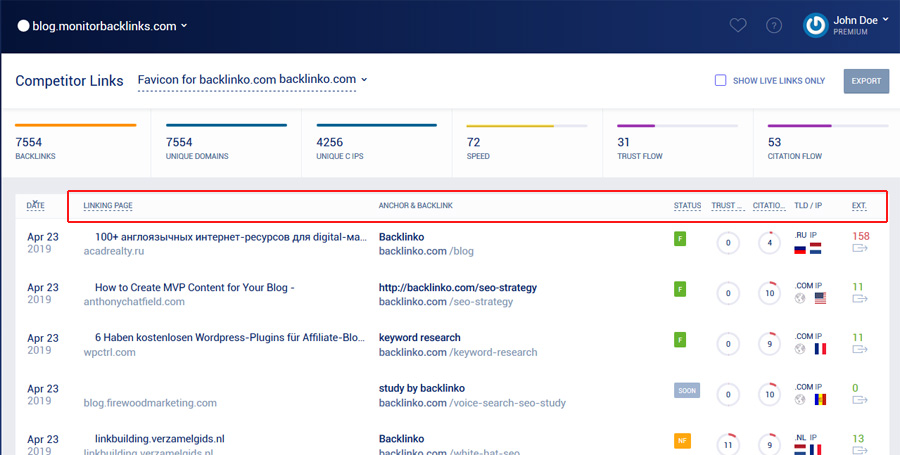Click the orange NF status icon
The height and width of the screenshot is (455, 900).
click(682, 441)
